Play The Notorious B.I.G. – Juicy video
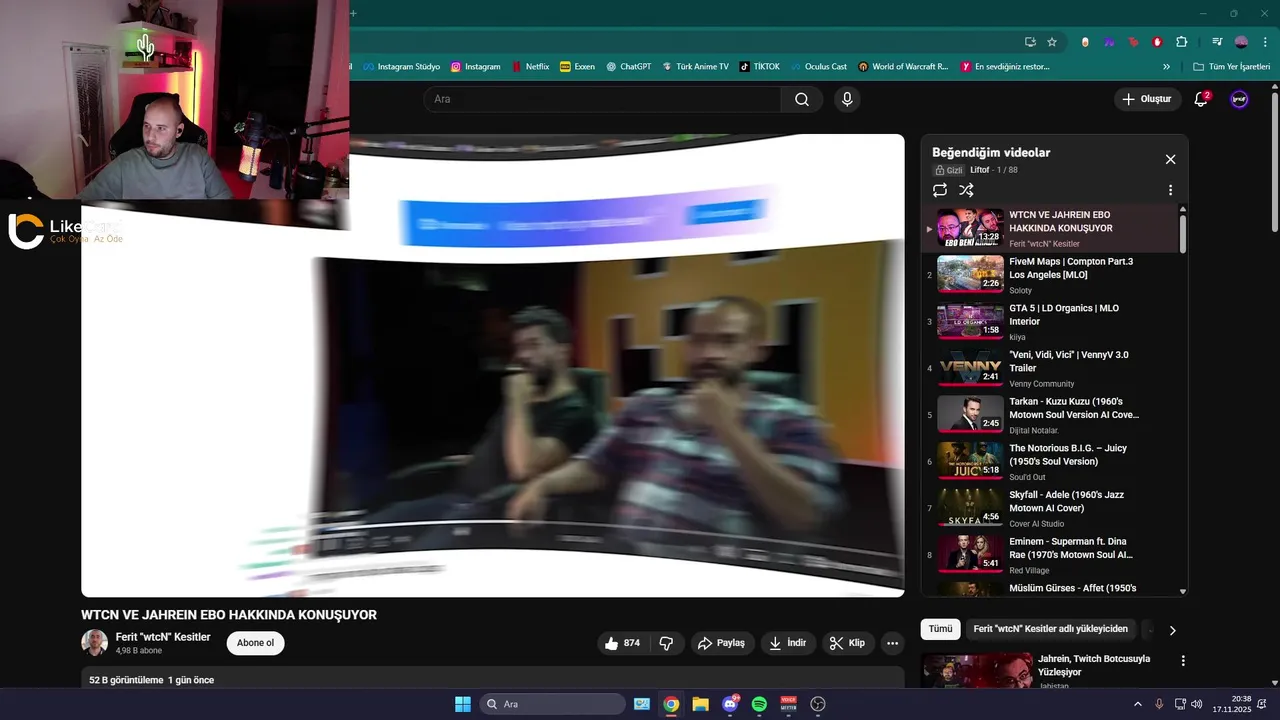Screen dimensions: 1280x720 click(x=1049, y=462)
